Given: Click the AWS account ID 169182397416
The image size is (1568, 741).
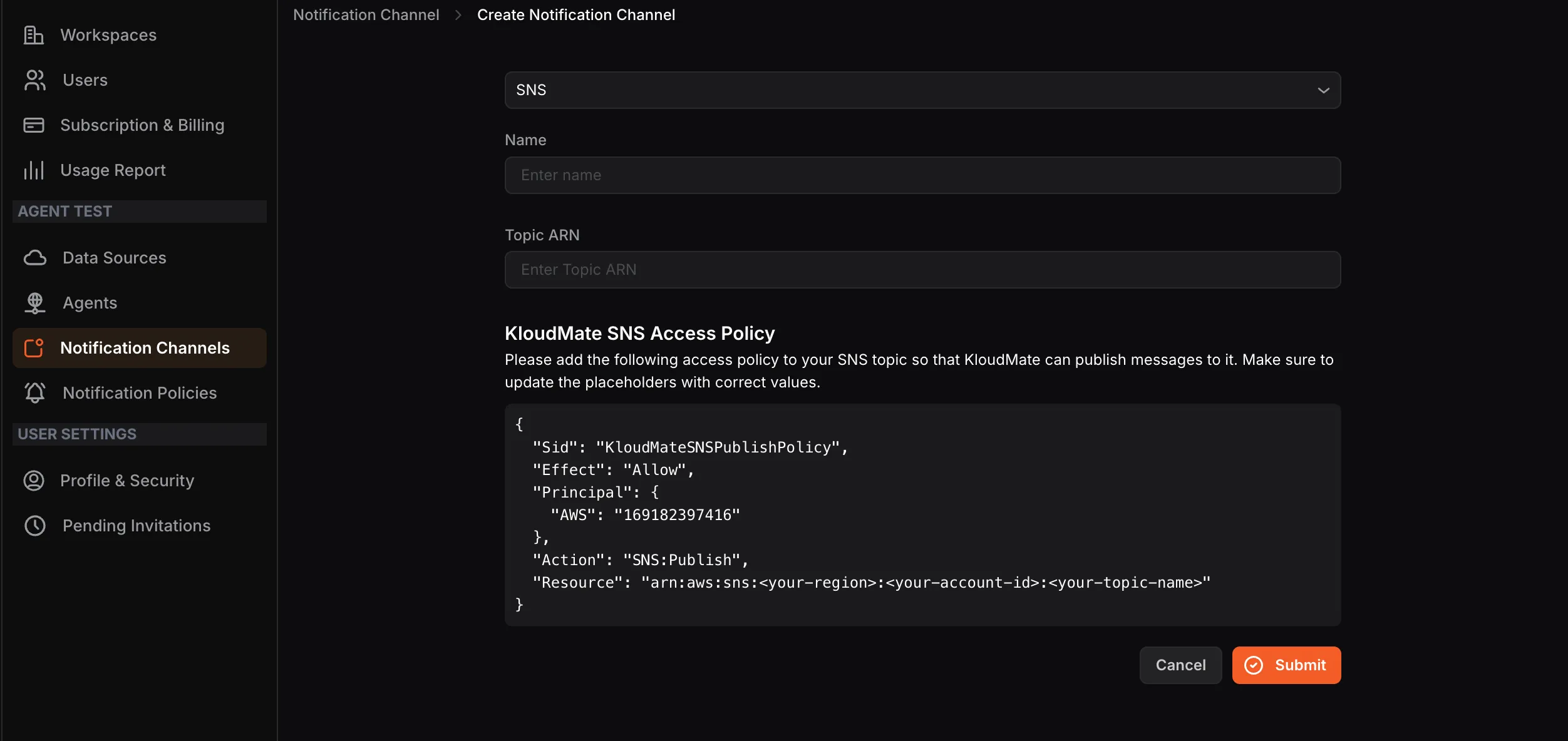Looking at the screenshot, I should tap(677, 515).
